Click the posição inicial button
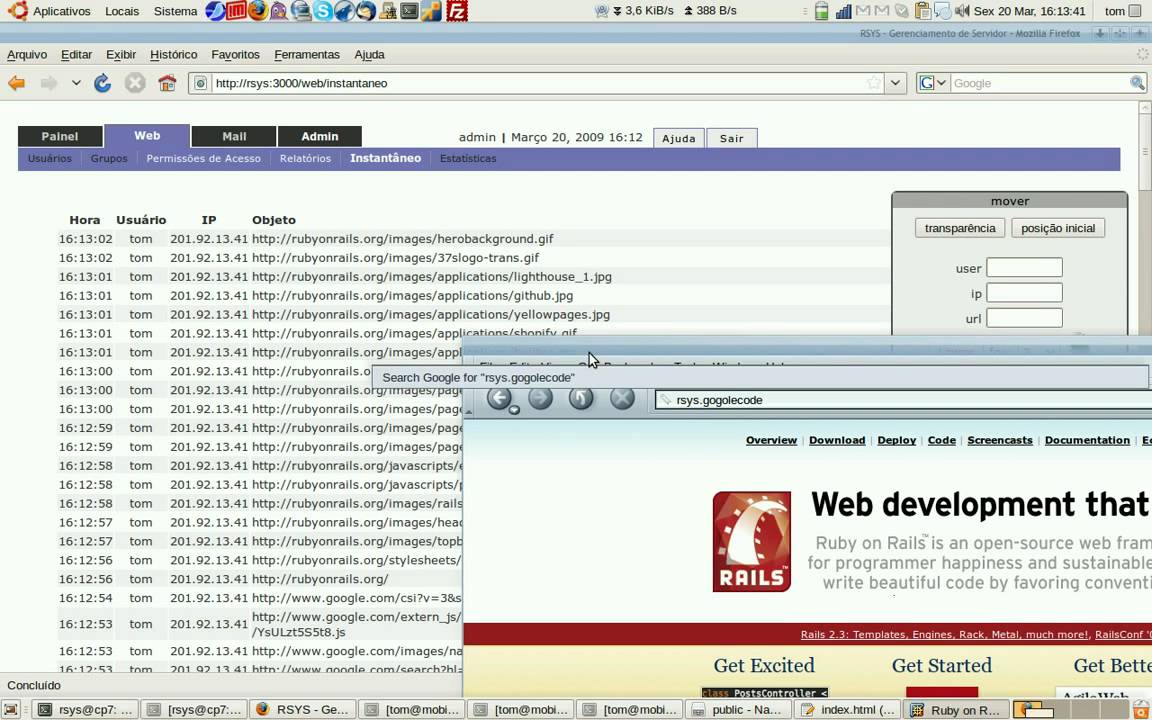Screen dimensions: 1152x720 (1058, 228)
